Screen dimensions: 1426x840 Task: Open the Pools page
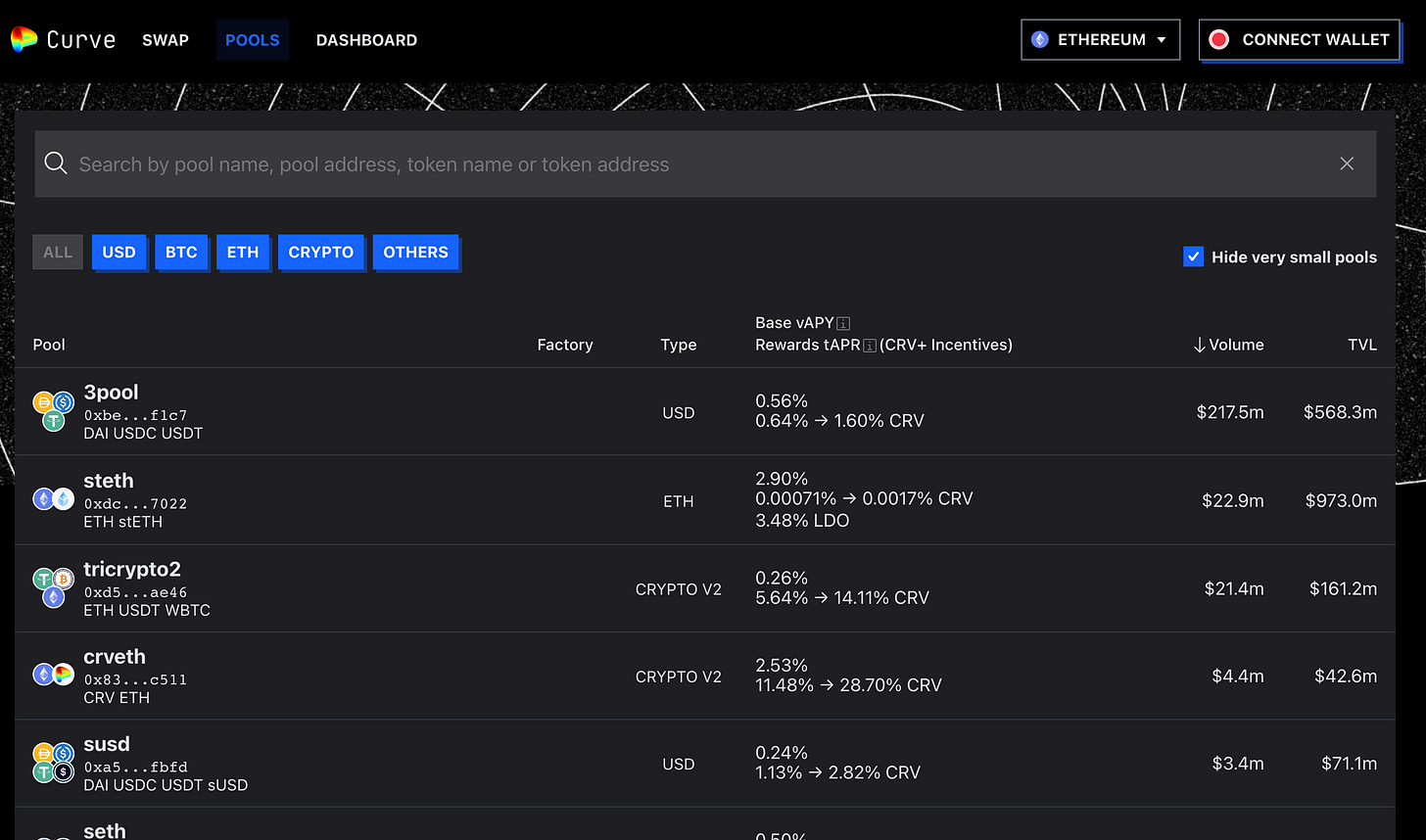253,40
